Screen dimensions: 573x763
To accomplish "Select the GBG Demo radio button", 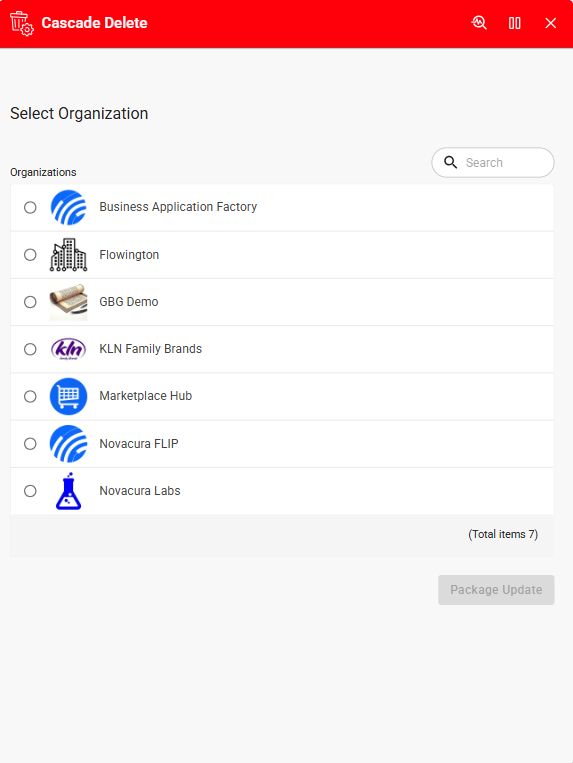I will 30,302.
